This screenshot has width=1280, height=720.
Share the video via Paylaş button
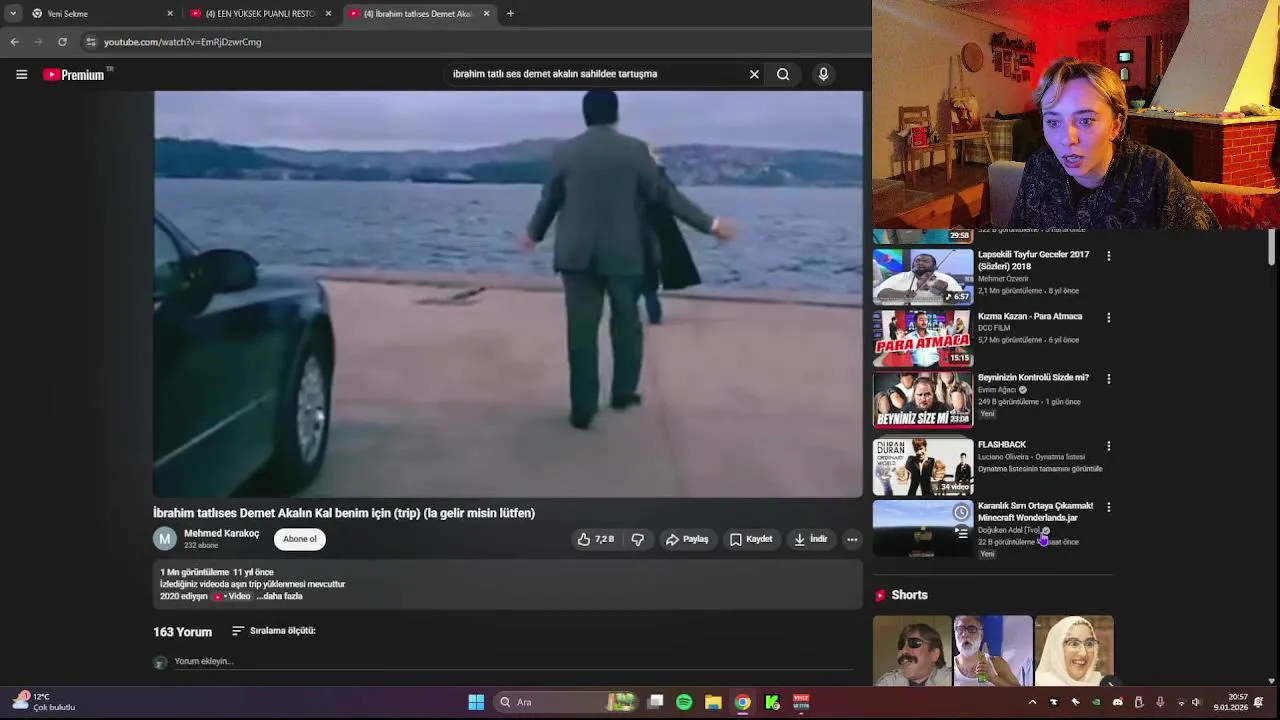click(x=687, y=539)
